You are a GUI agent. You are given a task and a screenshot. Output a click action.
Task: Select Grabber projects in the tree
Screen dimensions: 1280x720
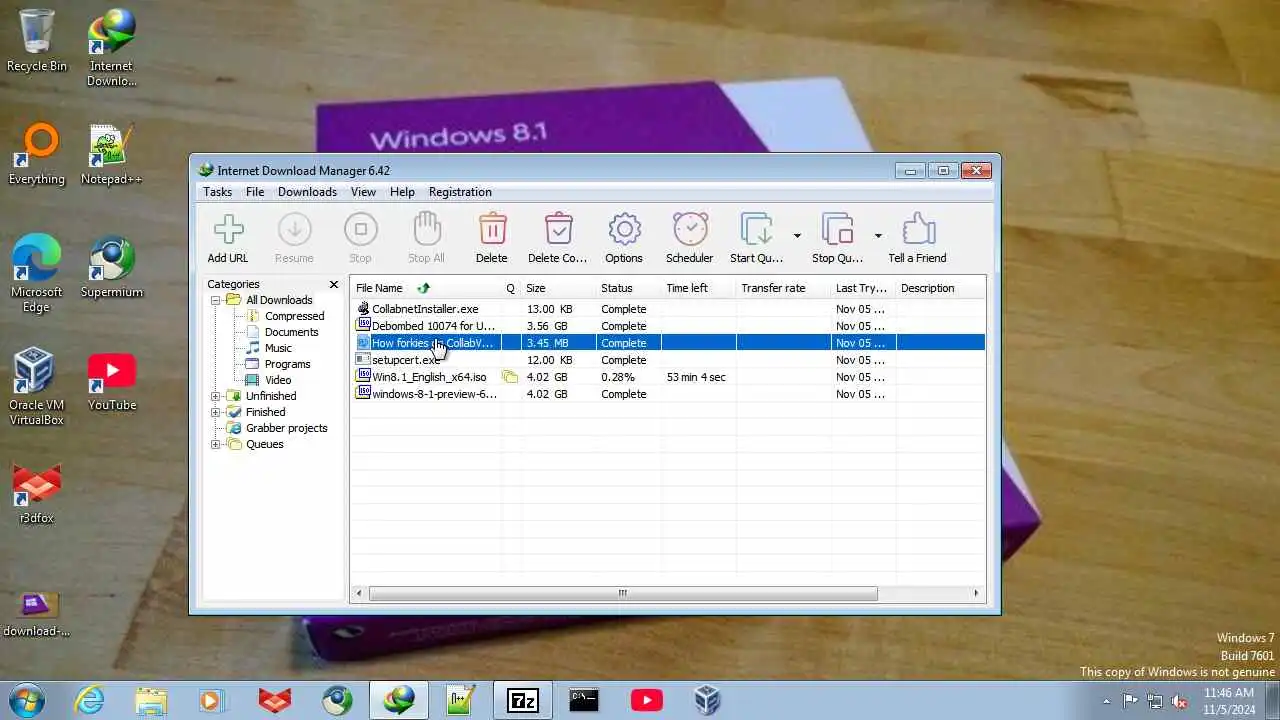[286, 428]
